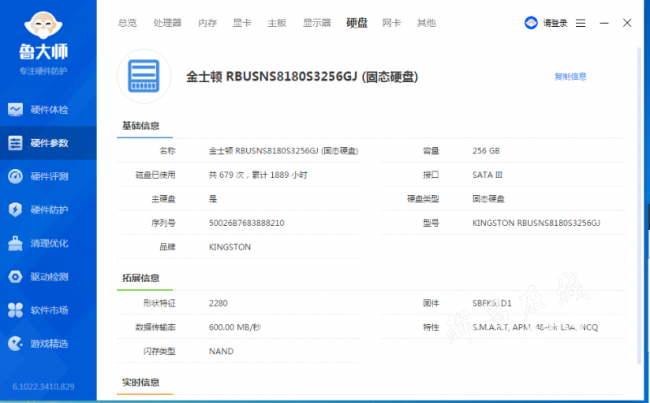650x403 pixels.
Task: Click interface value SATA III
Action: click(x=488, y=175)
